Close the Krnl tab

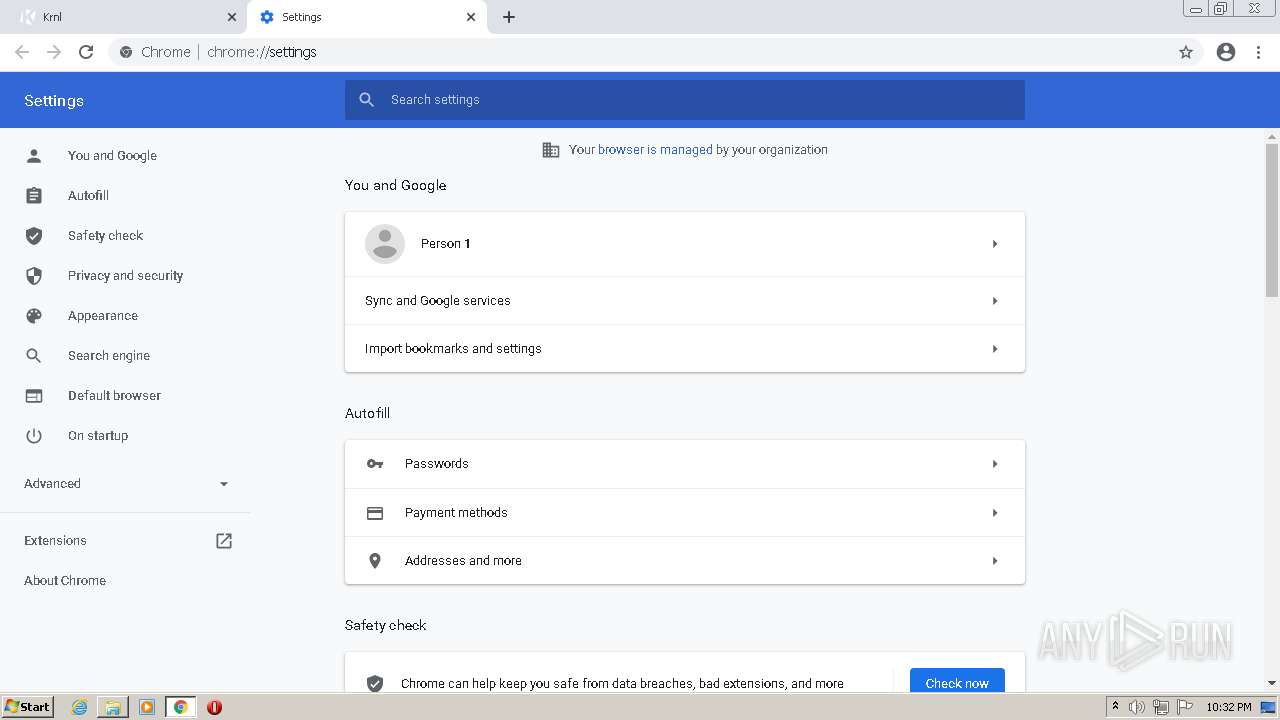[232, 17]
